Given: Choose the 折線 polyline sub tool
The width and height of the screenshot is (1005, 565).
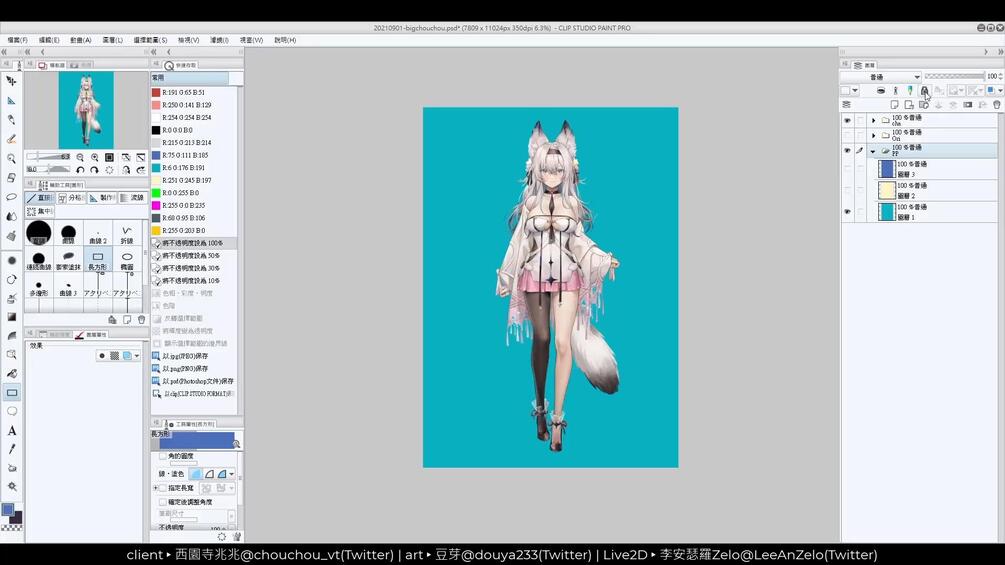Looking at the screenshot, I should point(127,233).
